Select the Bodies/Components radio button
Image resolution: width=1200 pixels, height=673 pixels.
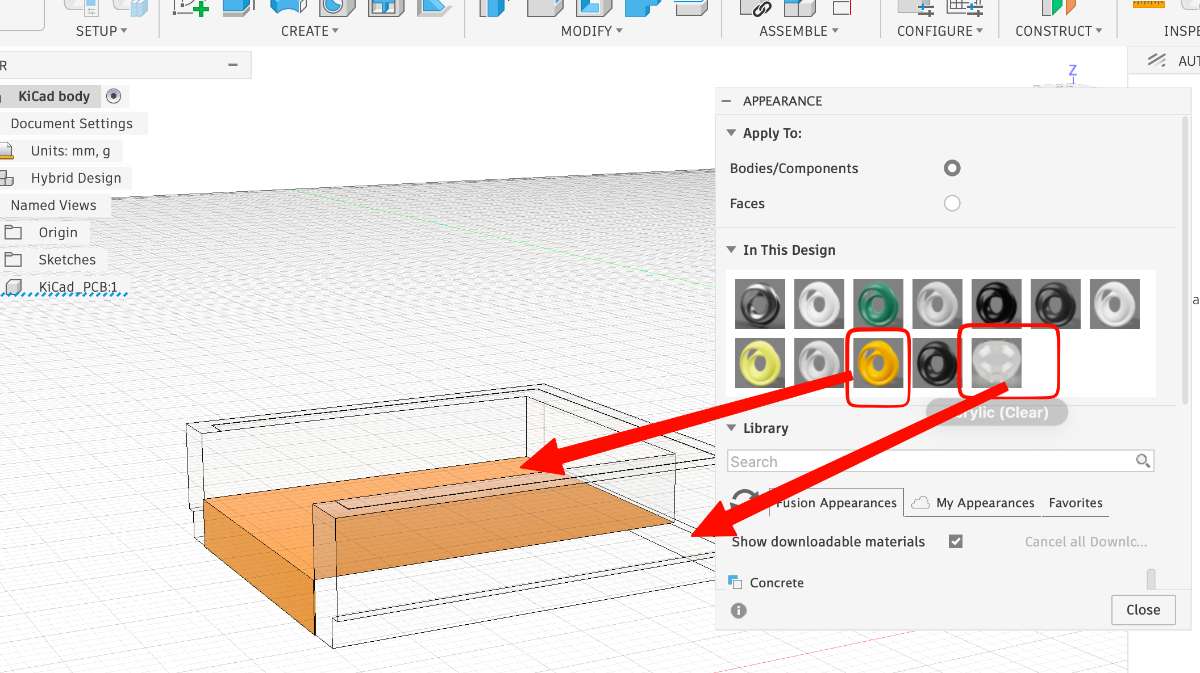952,168
